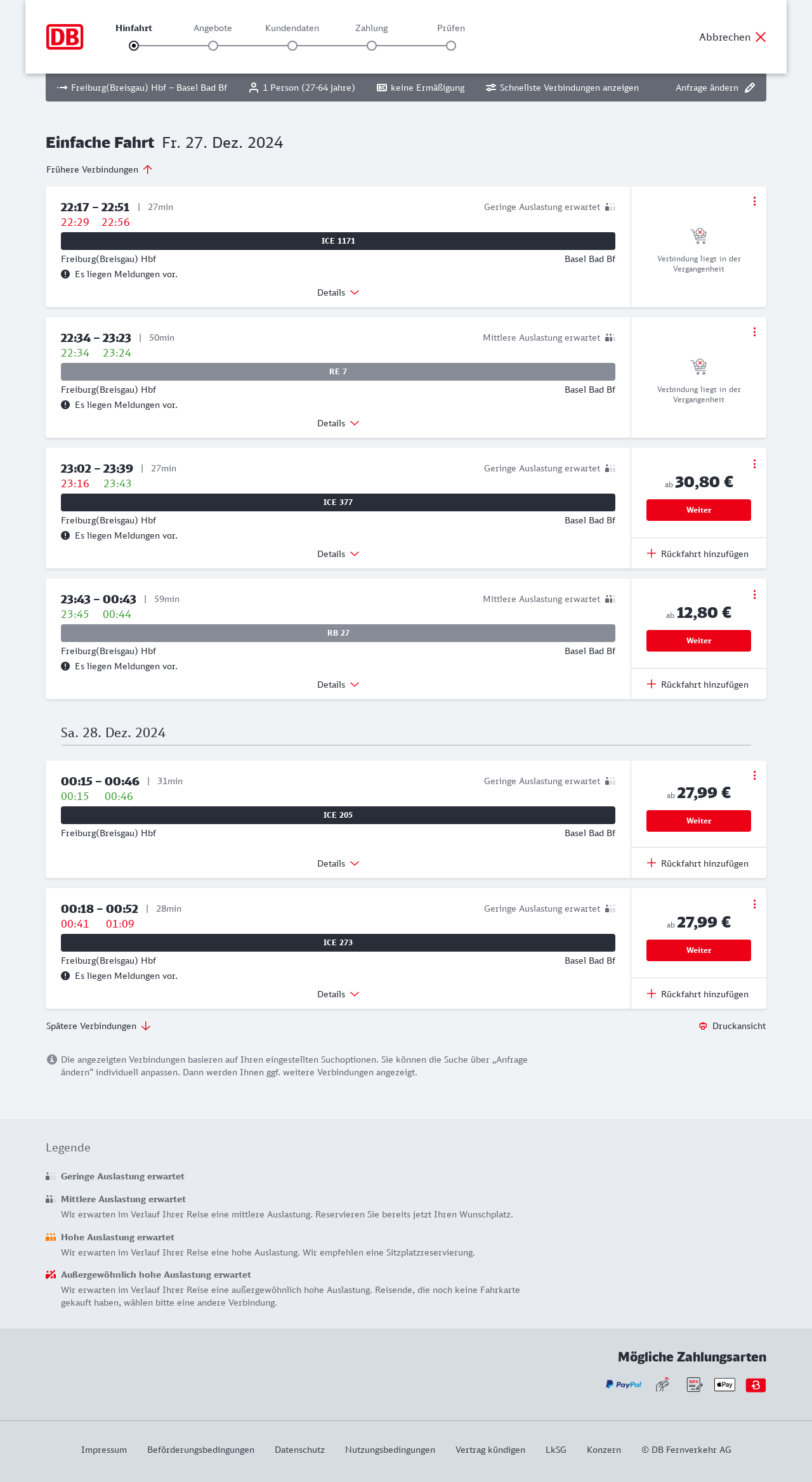Click the Abbrechen close icon
The image size is (812, 1482).
(x=761, y=37)
